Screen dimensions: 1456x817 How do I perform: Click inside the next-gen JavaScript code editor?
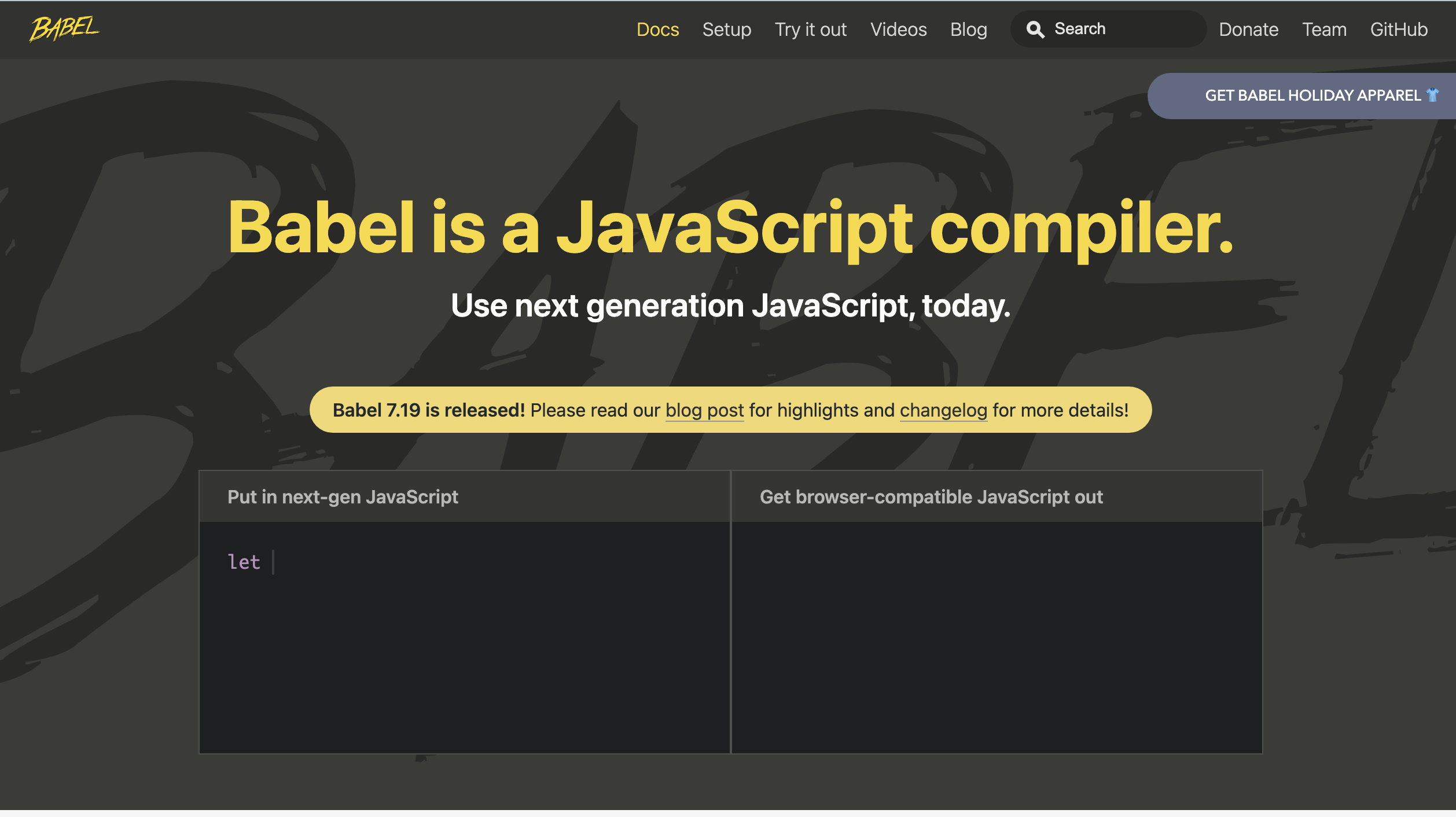point(464,636)
